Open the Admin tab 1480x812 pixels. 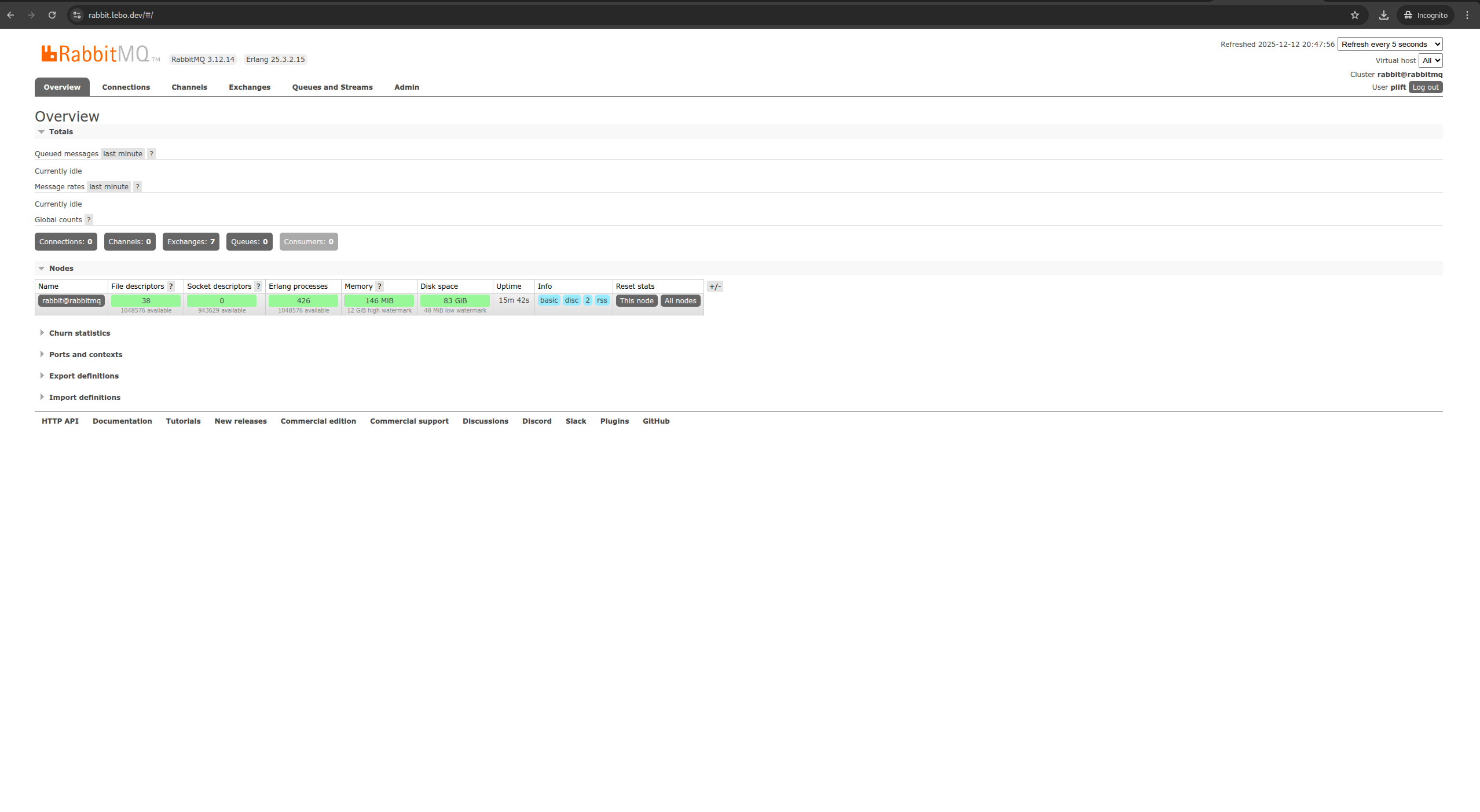[x=406, y=87]
